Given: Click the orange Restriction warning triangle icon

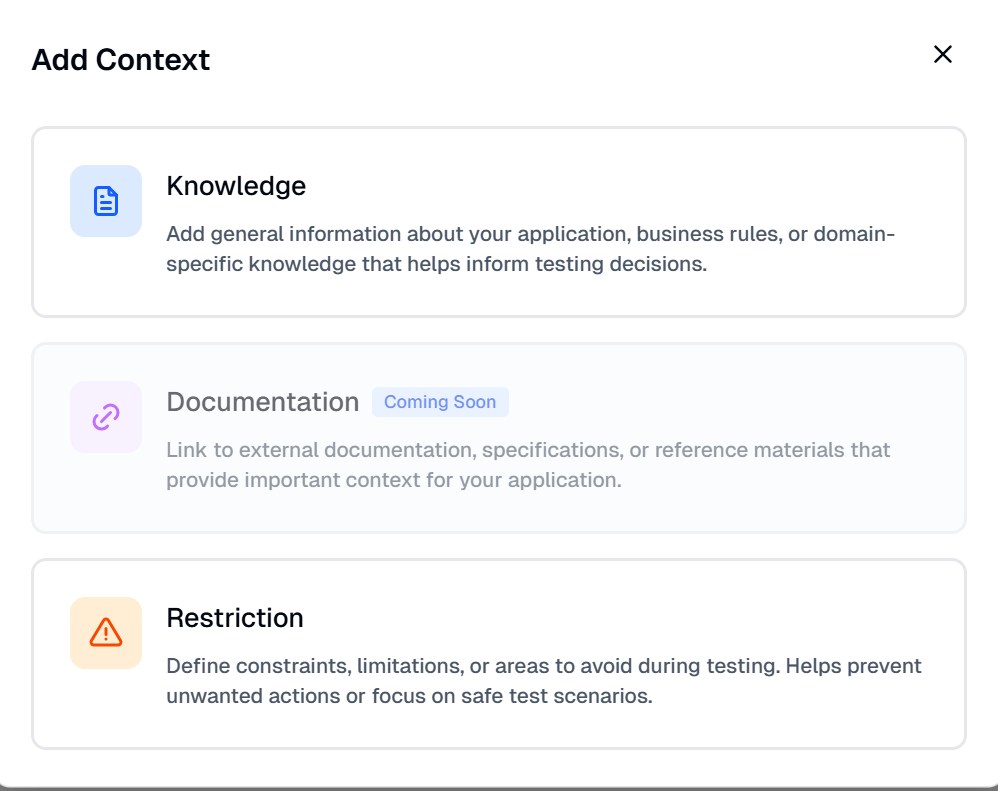Looking at the screenshot, I should coord(106,633).
